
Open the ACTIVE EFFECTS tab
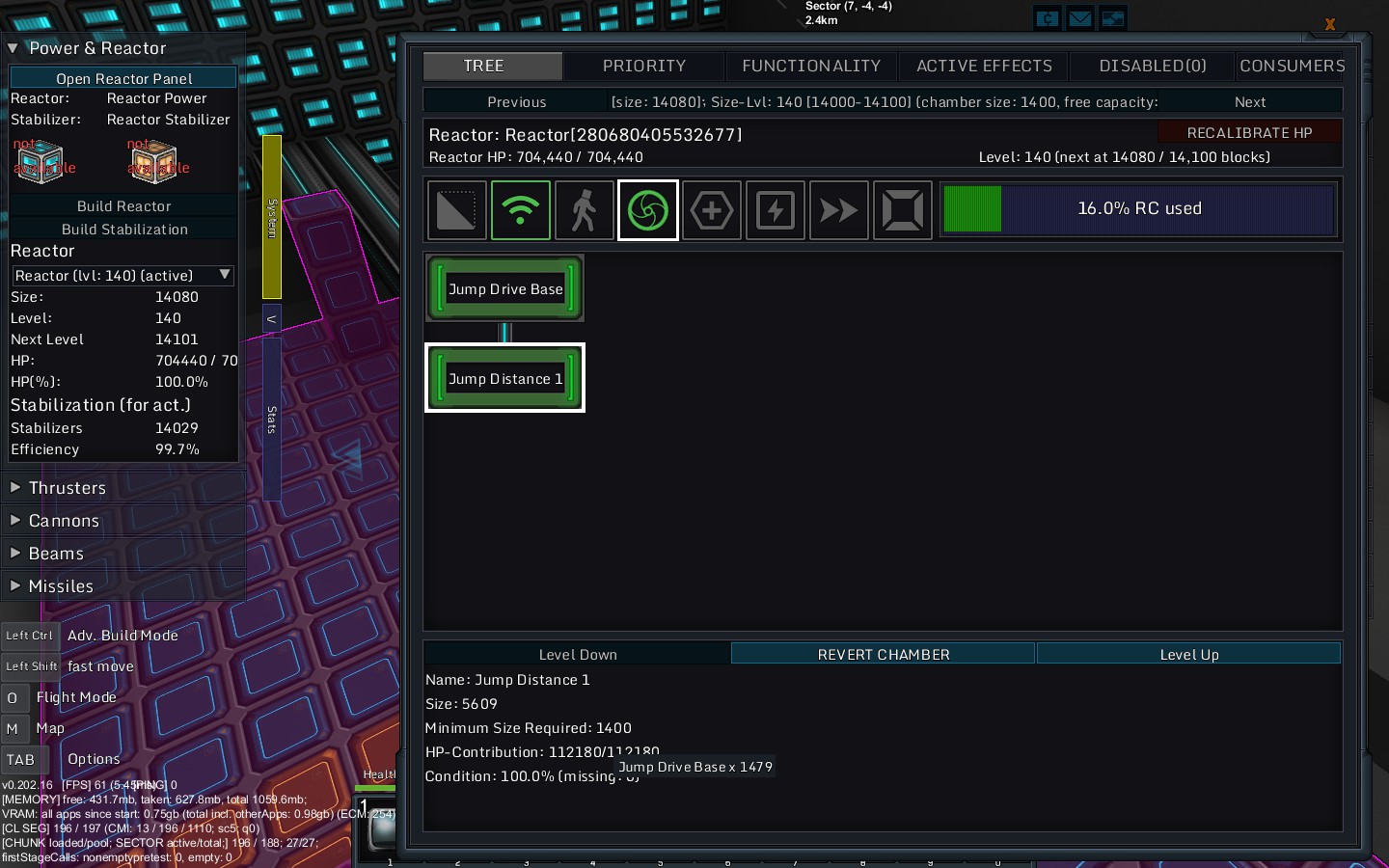tap(984, 66)
